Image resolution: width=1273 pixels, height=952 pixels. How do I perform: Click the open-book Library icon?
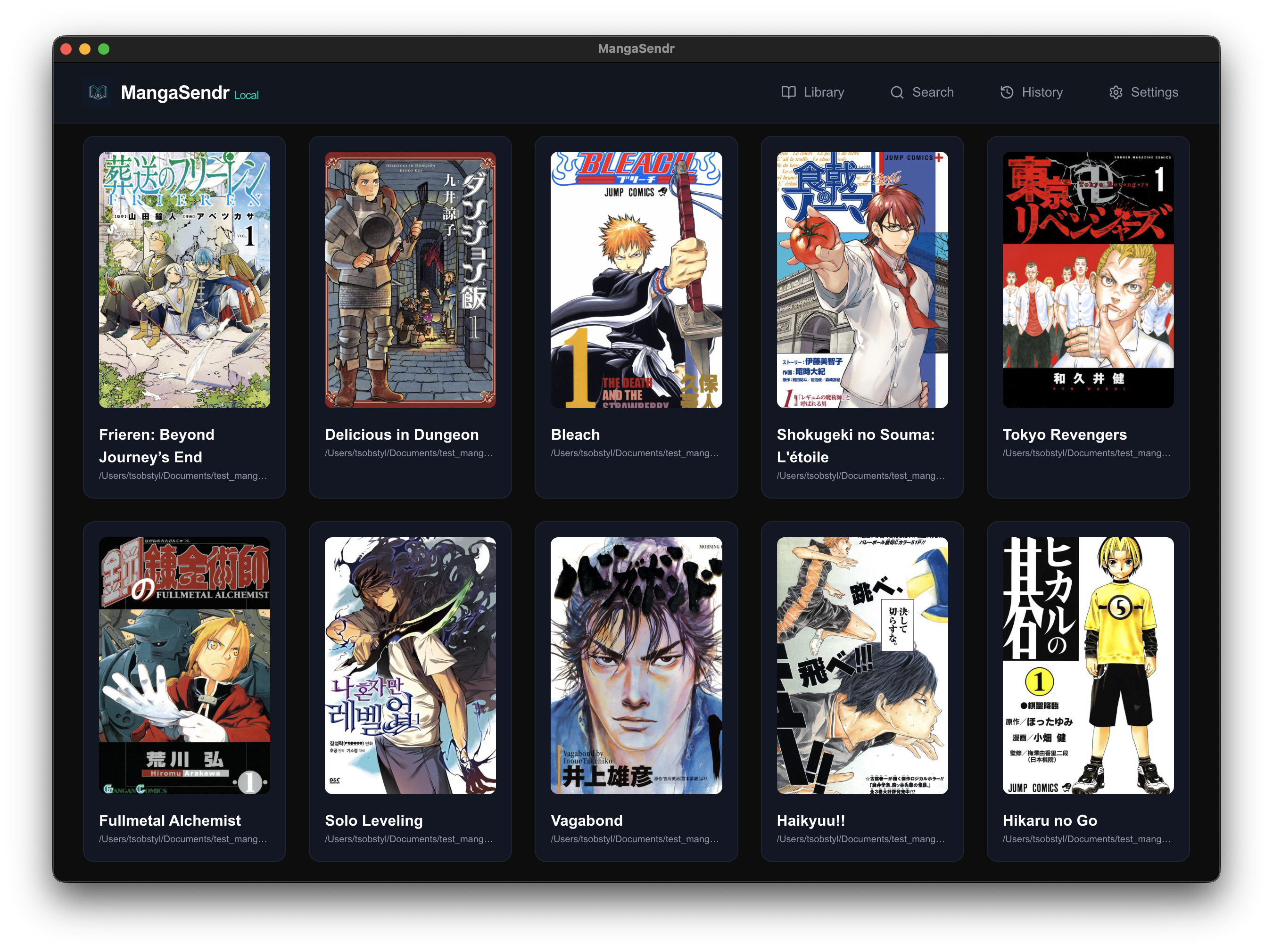point(788,92)
